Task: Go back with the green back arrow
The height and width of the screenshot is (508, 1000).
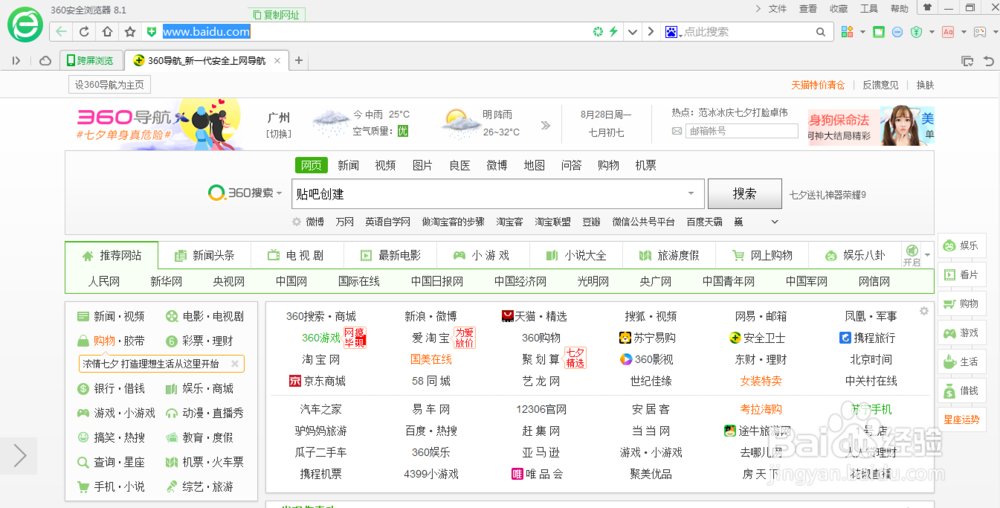Action: coord(61,31)
